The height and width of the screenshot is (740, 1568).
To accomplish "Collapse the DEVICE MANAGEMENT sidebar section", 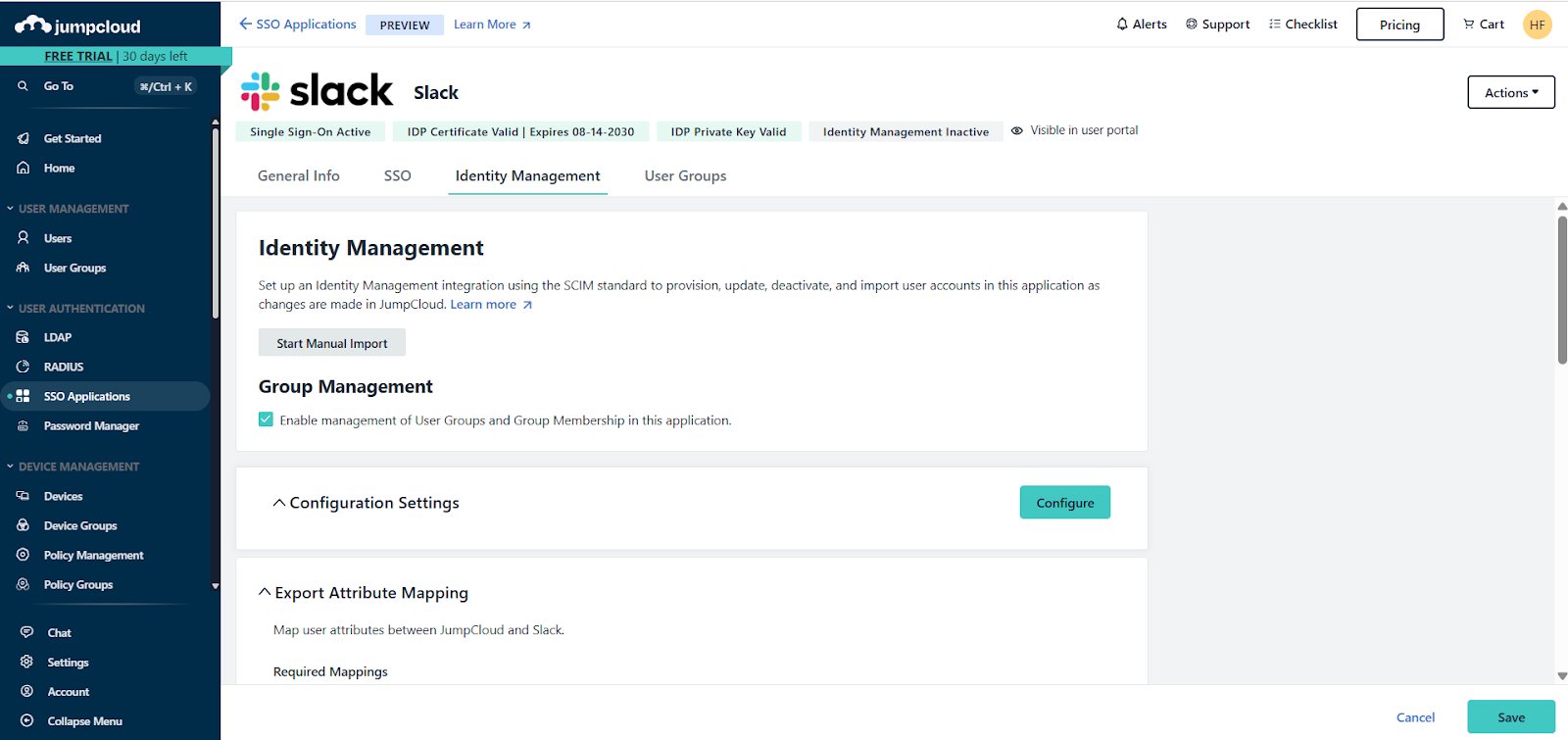I will pyautogui.click(x=10, y=467).
